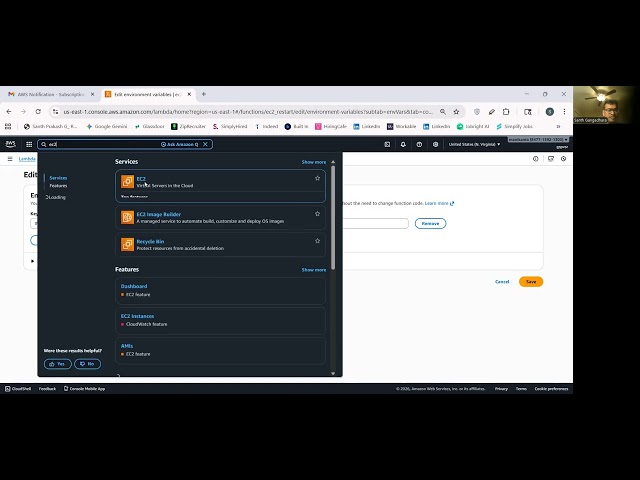Open ZipRecruiter bookmark
The image size is (640, 480).
click(x=189, y=127)
